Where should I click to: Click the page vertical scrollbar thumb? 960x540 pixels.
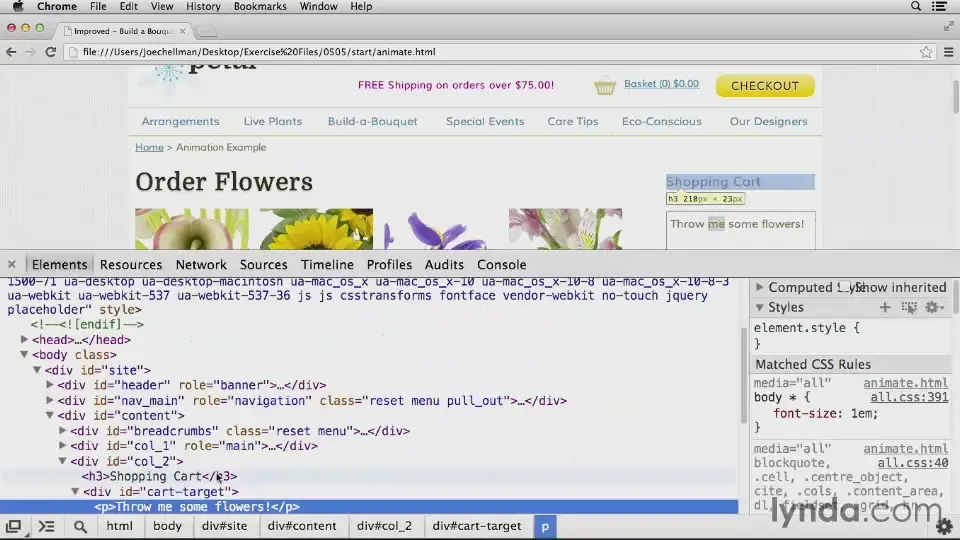click(x=955, y=97)
